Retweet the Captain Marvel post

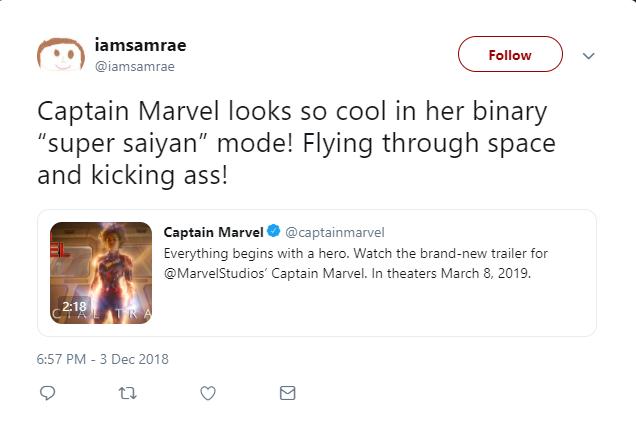(x=127, y=394)
